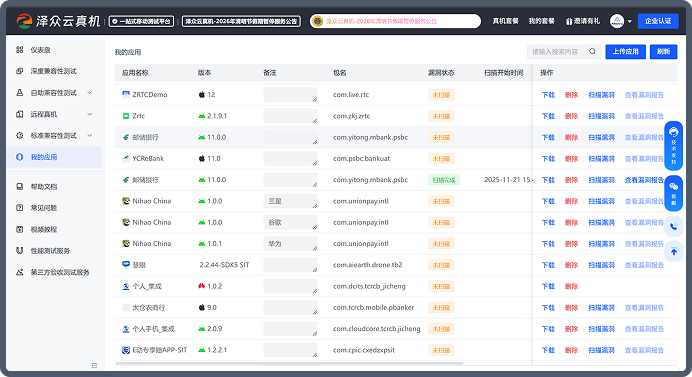The height and width of the screenshot is (377, 692).
Task: Open 真机套餐 in the top bar
Action: [x=505, y=21]
